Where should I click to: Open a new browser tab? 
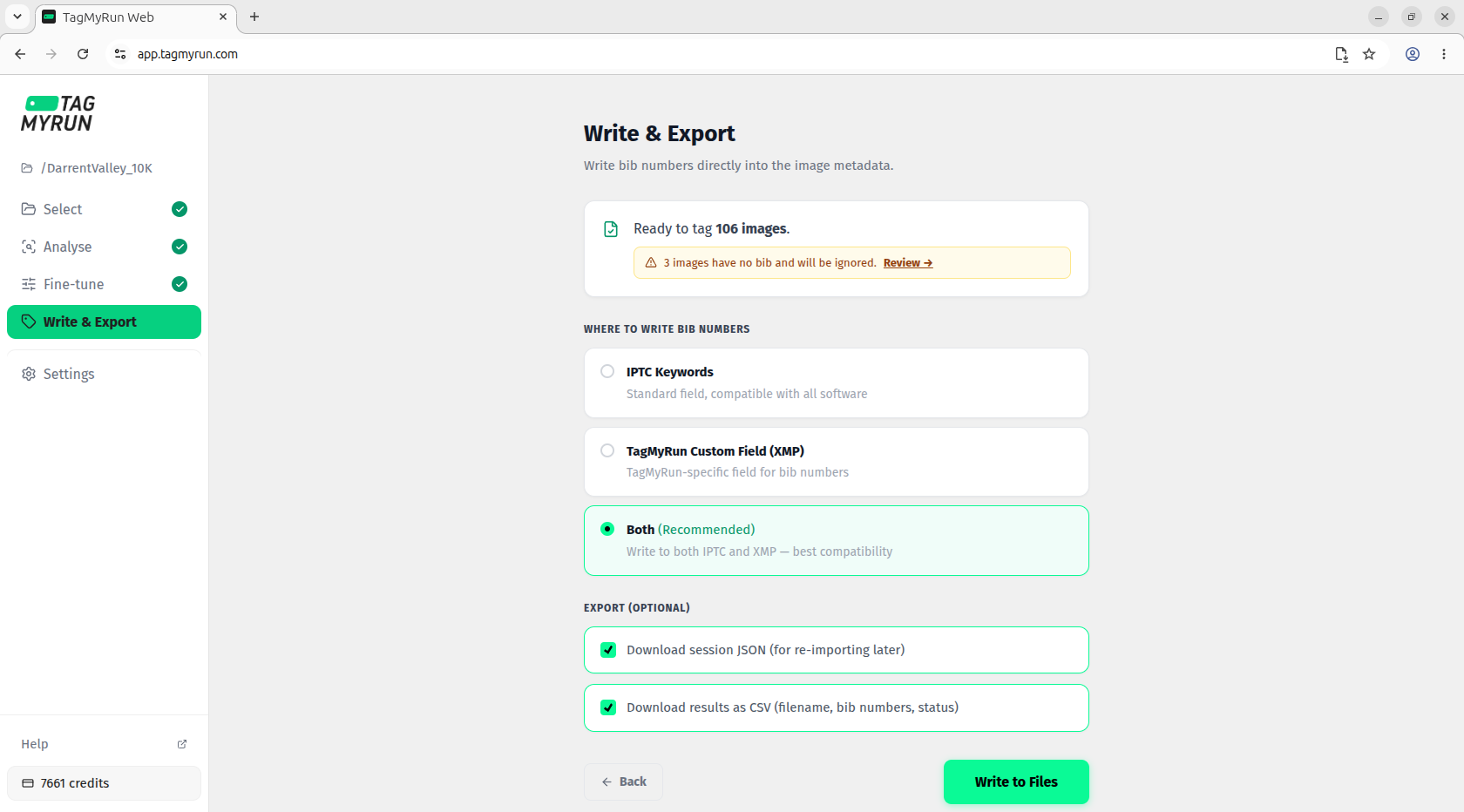pyautogui.click(x=254, y=17)
